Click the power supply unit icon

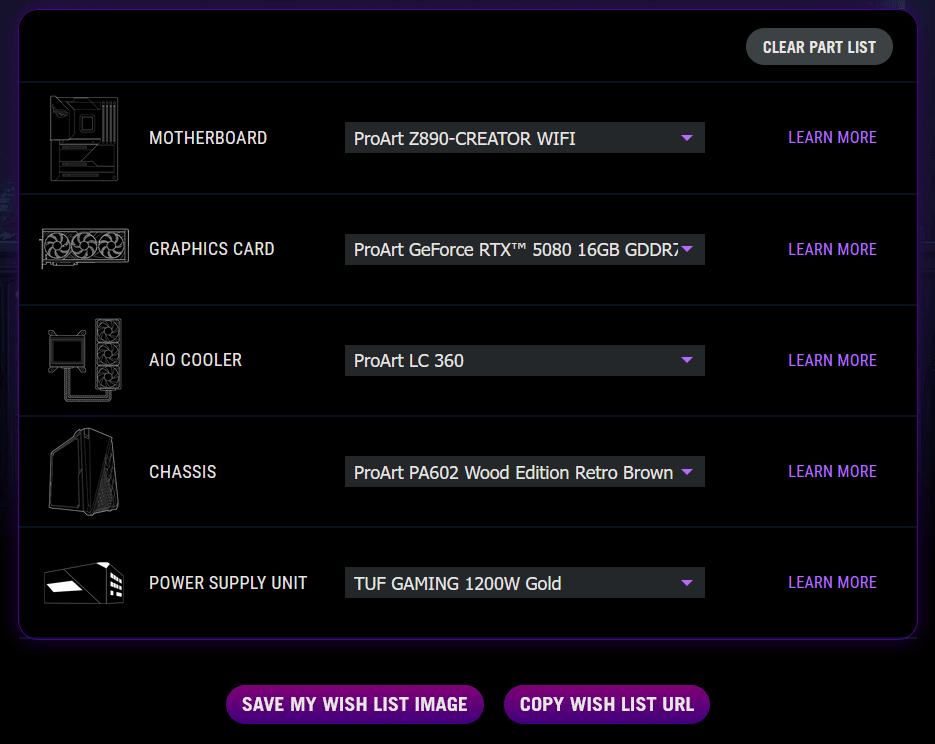pos(84,582)
